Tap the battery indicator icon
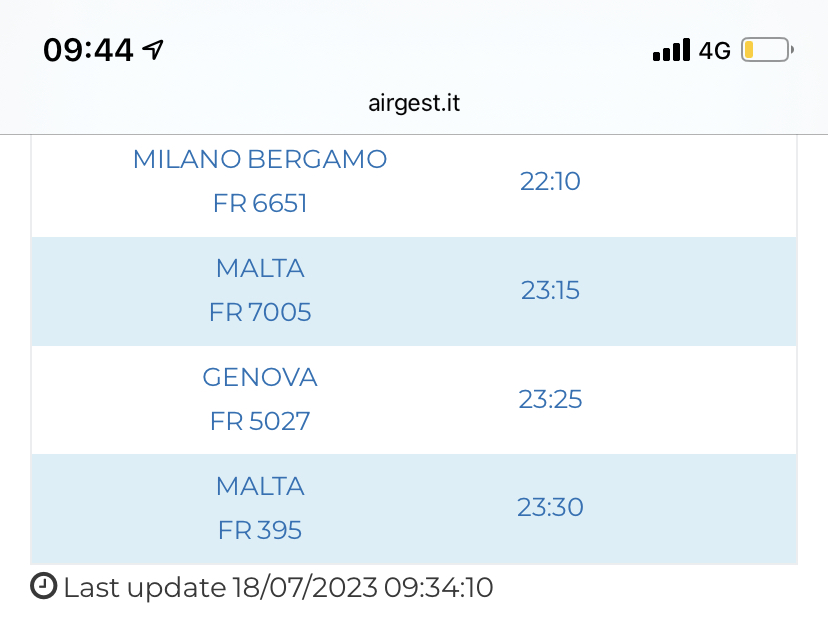Screen dimensions: 828x628 [x=766, y=50]
